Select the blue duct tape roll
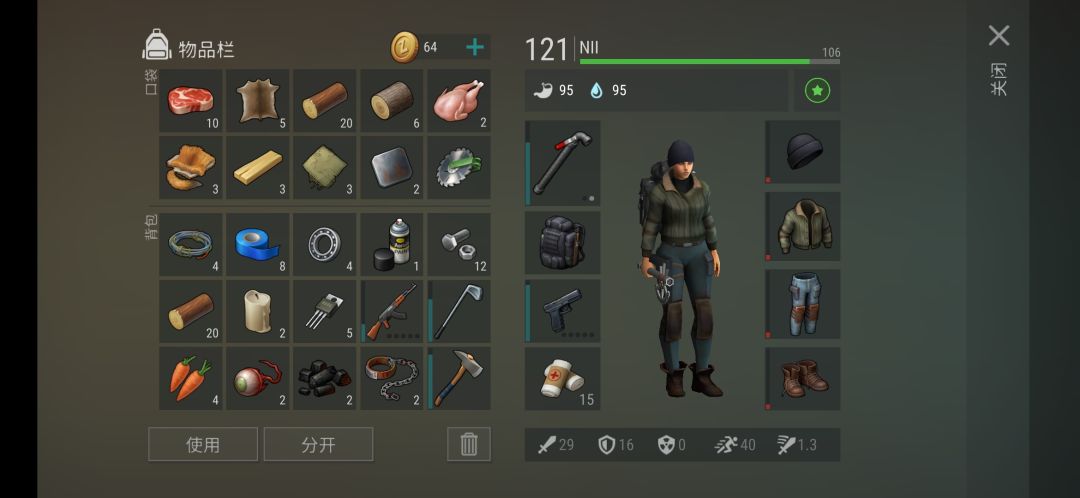Screen dimensions: 1080x498 pyautogui.click(x=258, y=245)
